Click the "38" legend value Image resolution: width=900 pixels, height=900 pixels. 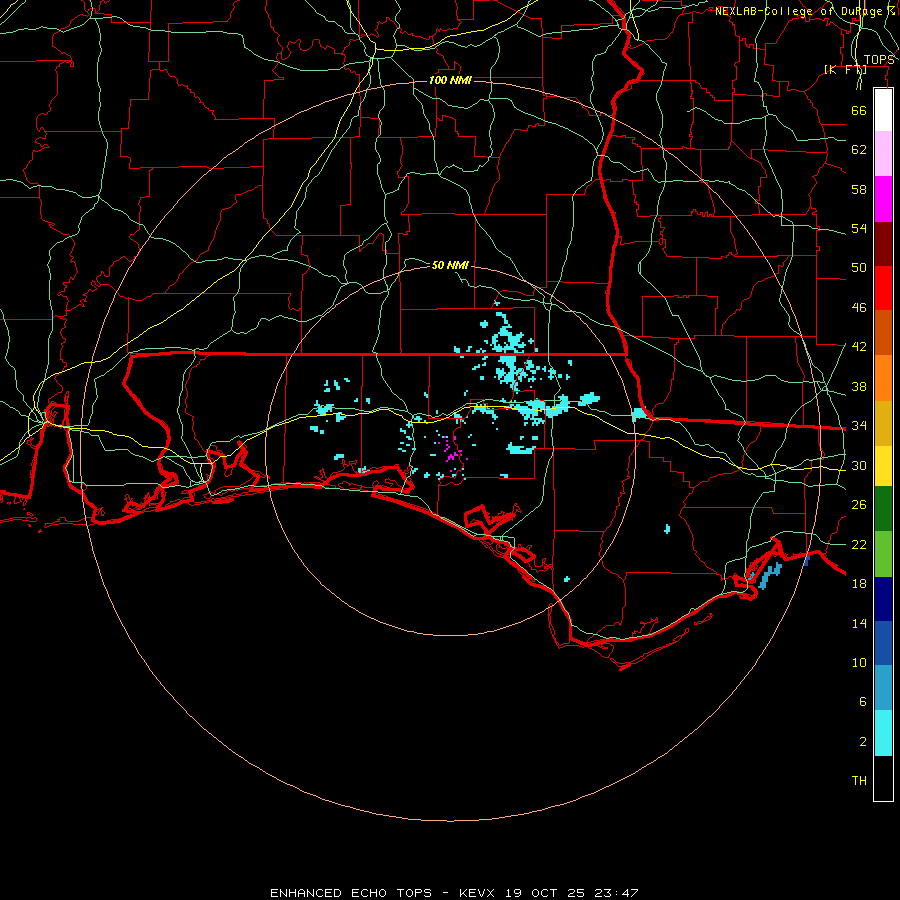(x=859, y=386)
